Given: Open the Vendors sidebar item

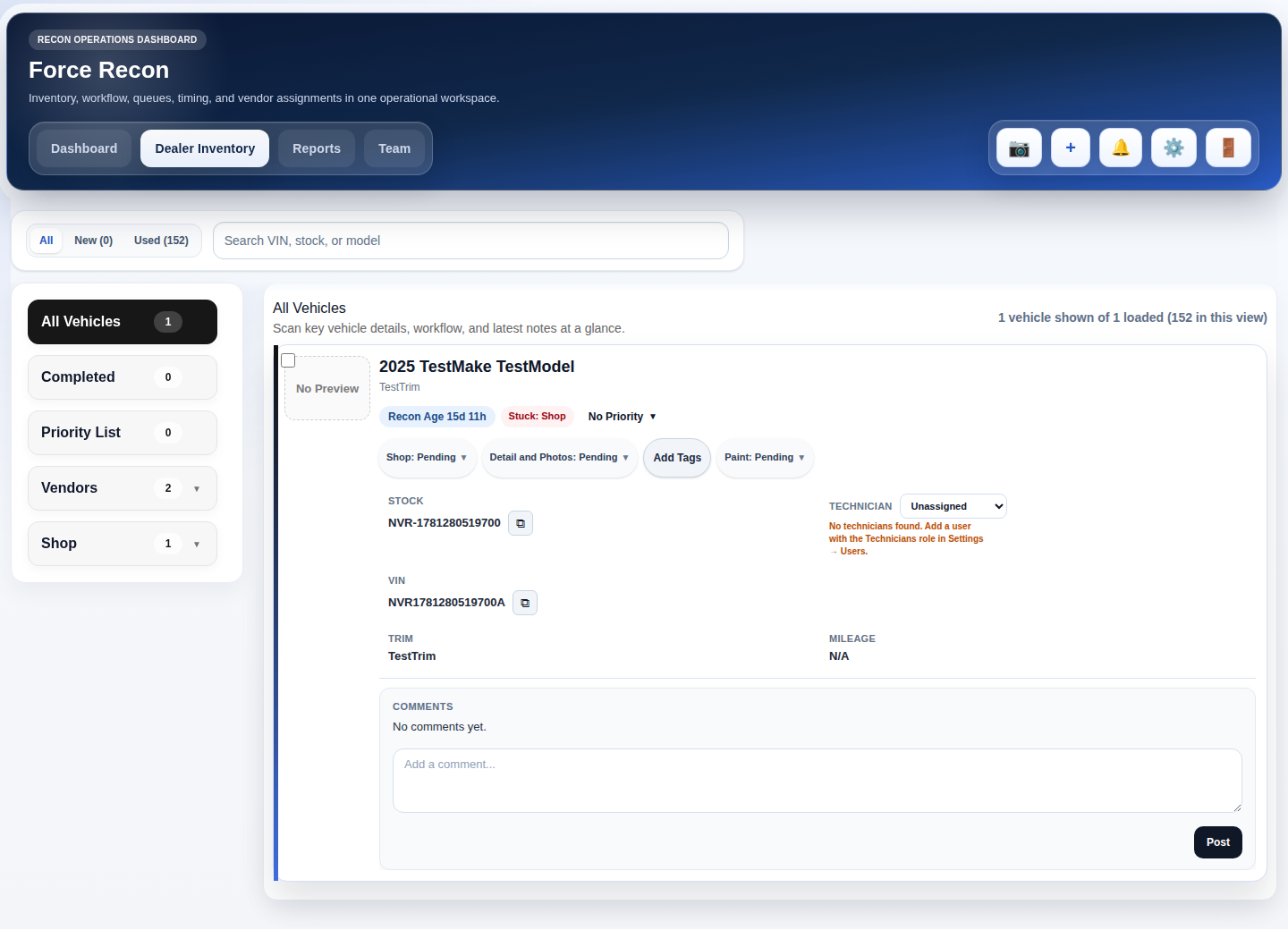Looking at the screenshot, I should point(123,488).
